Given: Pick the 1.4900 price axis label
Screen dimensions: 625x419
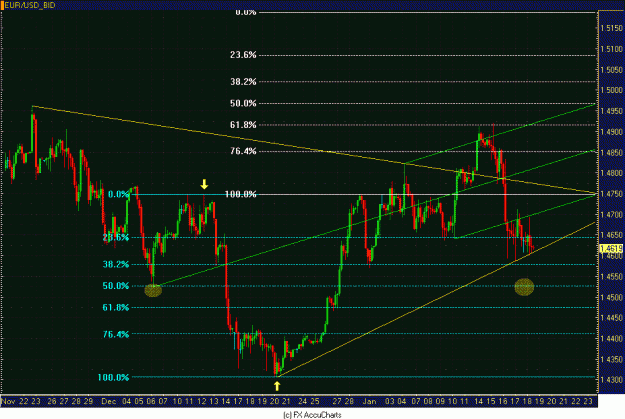Looking at the screenshot, I should tap(611, 132).
